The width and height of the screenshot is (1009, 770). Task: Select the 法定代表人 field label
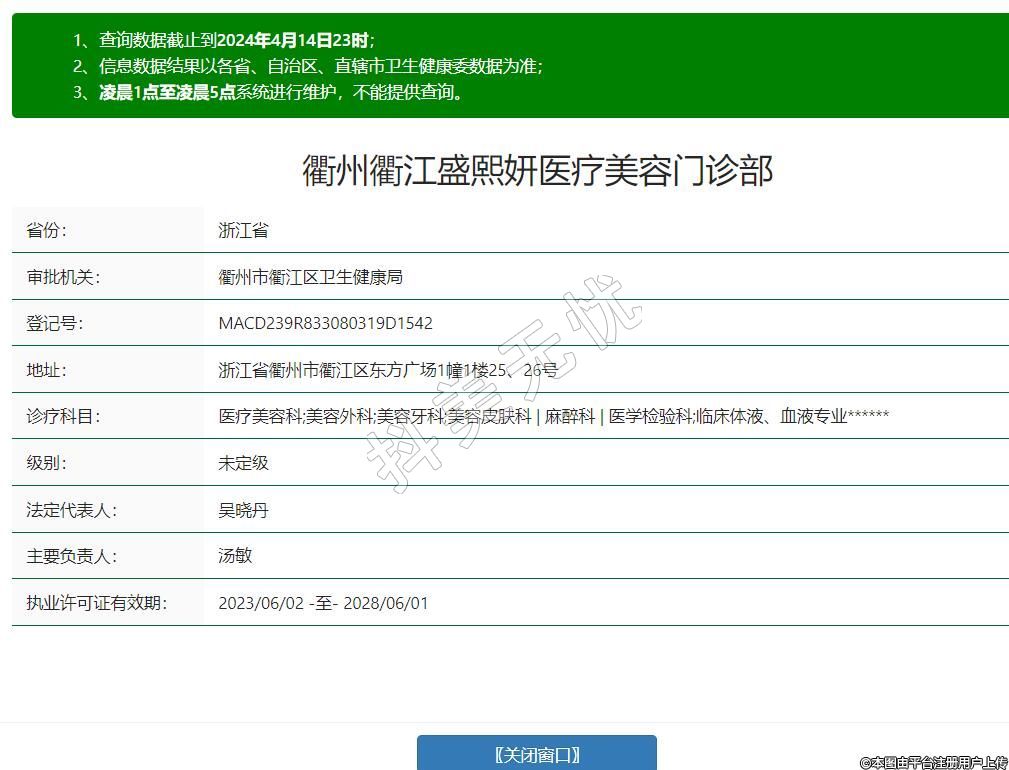71,510
